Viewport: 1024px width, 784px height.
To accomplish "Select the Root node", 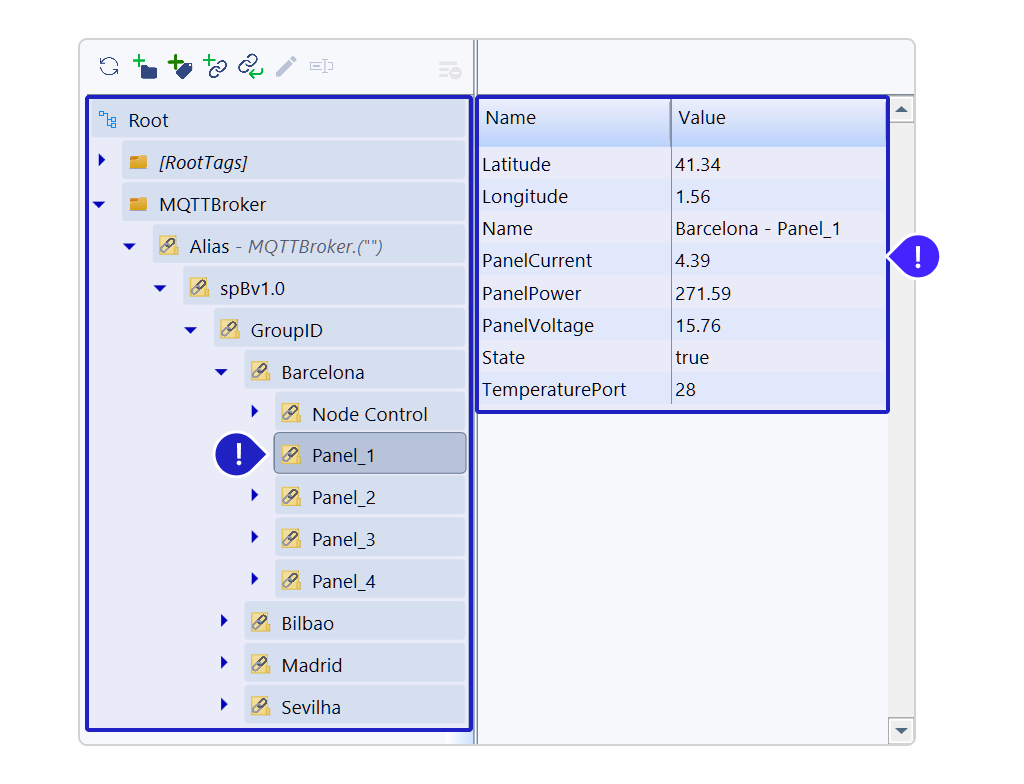I will tap(148, 121).
